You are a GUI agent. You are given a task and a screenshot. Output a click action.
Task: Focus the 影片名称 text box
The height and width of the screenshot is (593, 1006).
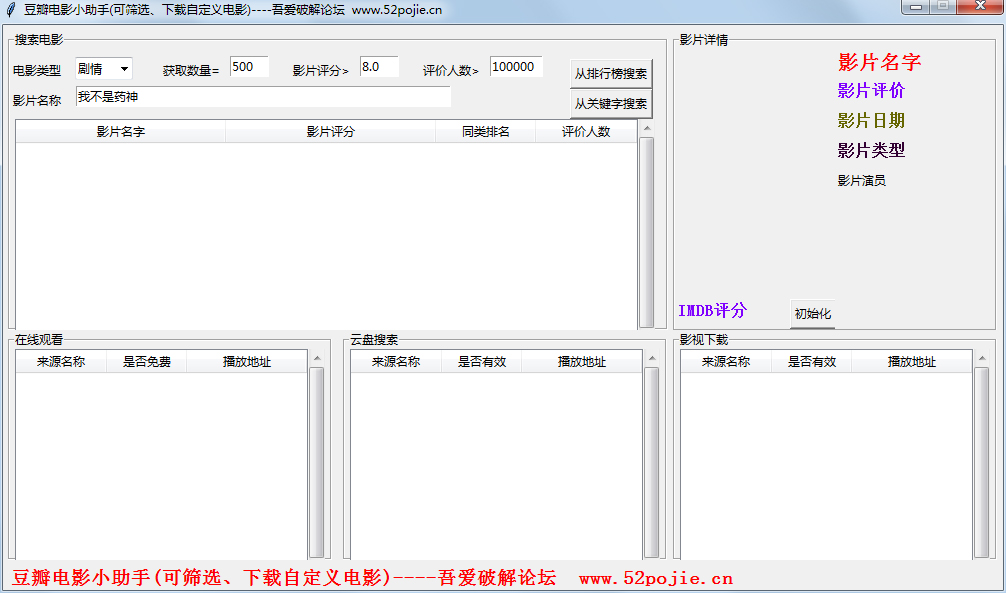coord(263,97)
